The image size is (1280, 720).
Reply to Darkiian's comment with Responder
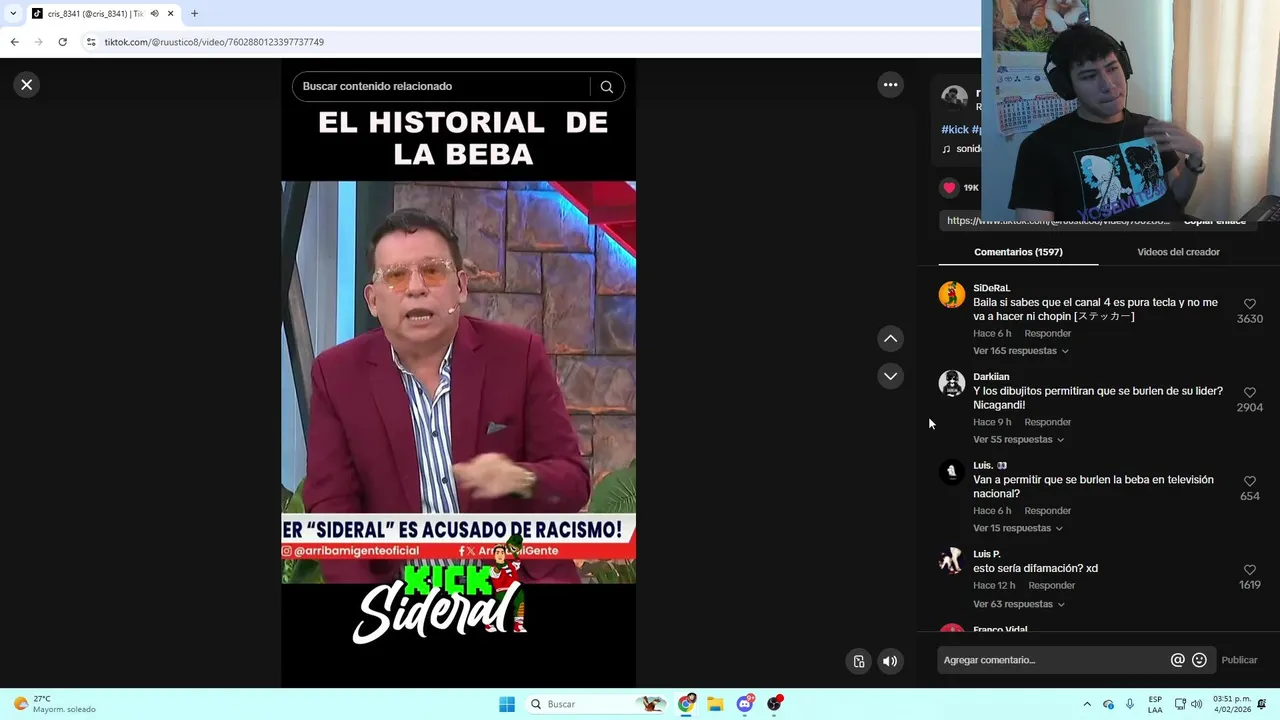point(1047,422)
